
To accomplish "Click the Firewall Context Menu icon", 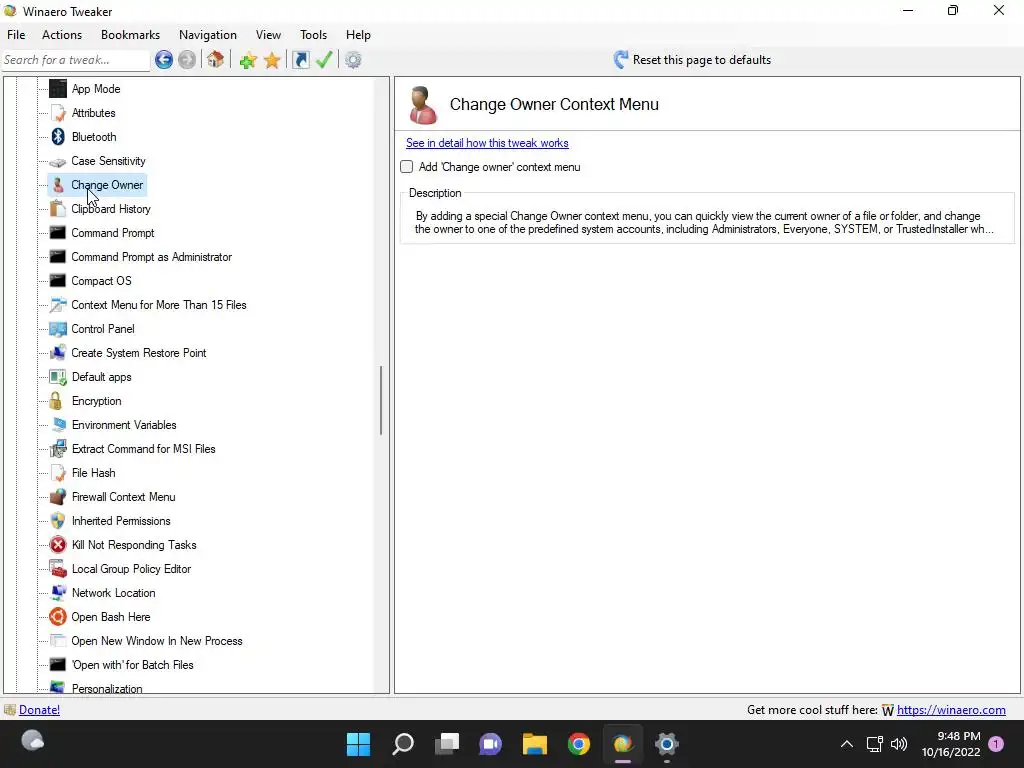I will pyautogui.click(x=58, y=497).
